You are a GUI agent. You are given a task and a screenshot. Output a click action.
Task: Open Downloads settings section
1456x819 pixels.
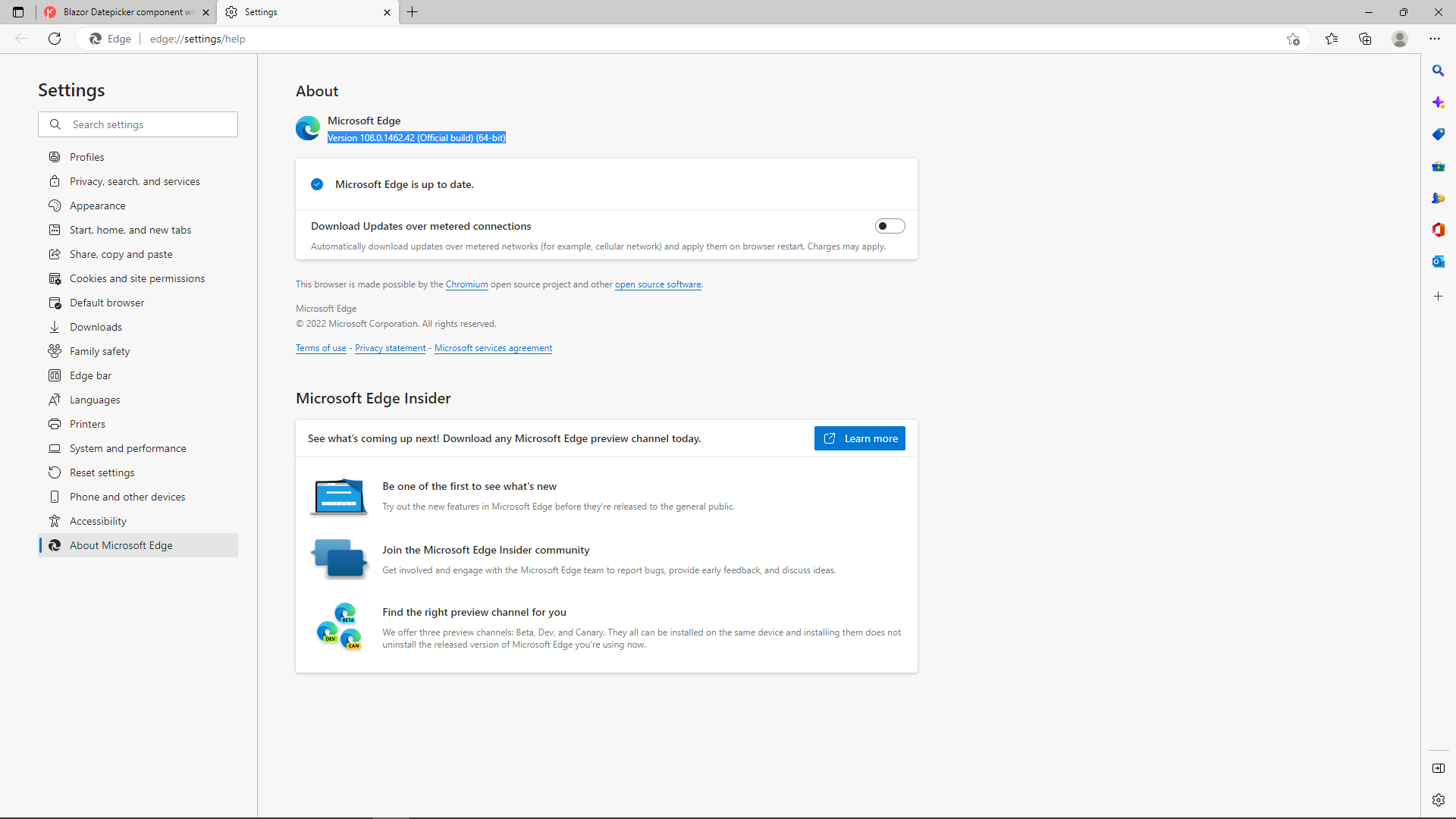click(138, 327)
